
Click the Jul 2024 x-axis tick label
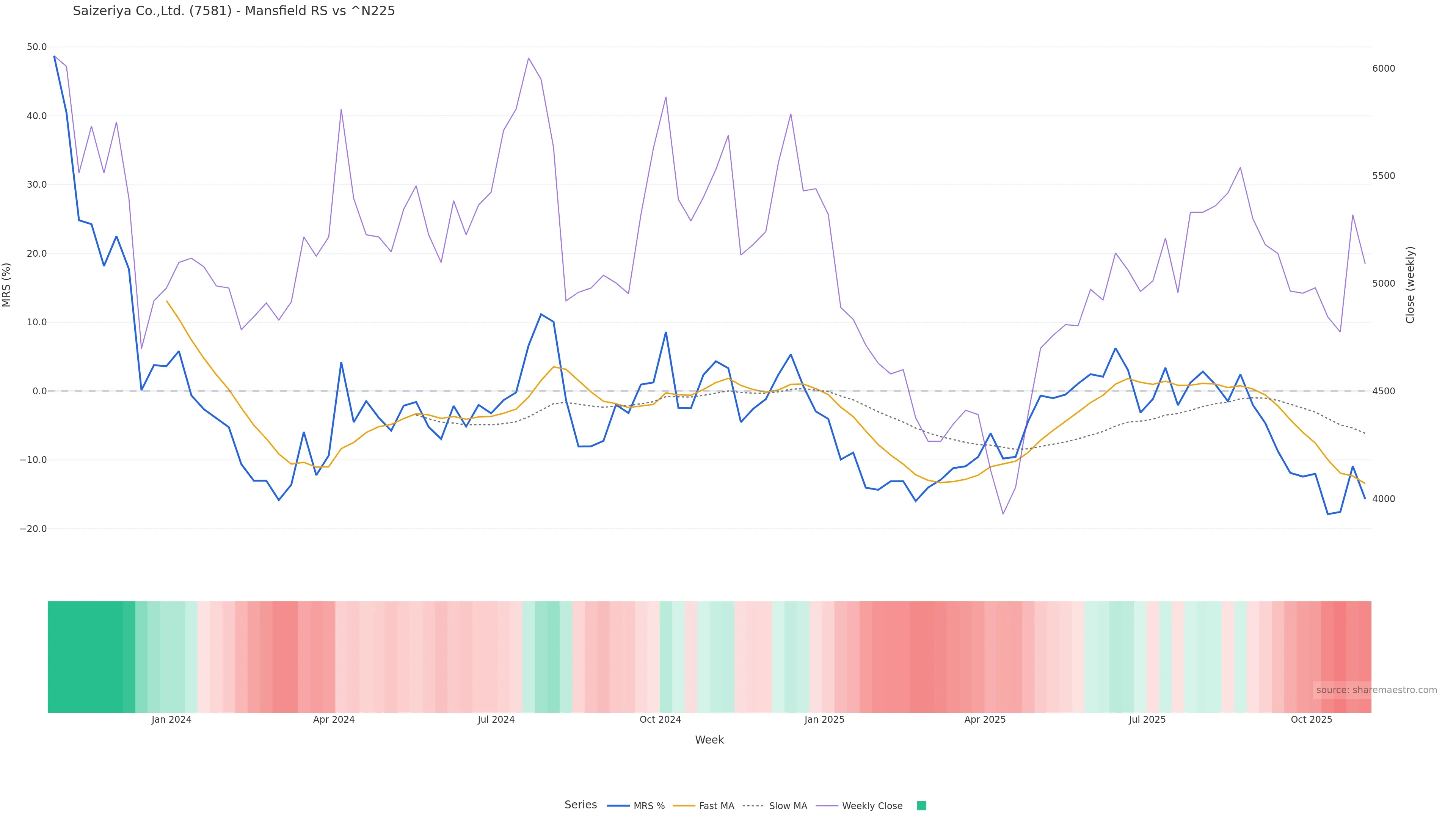pyautogui.click(x=496, y=720)
